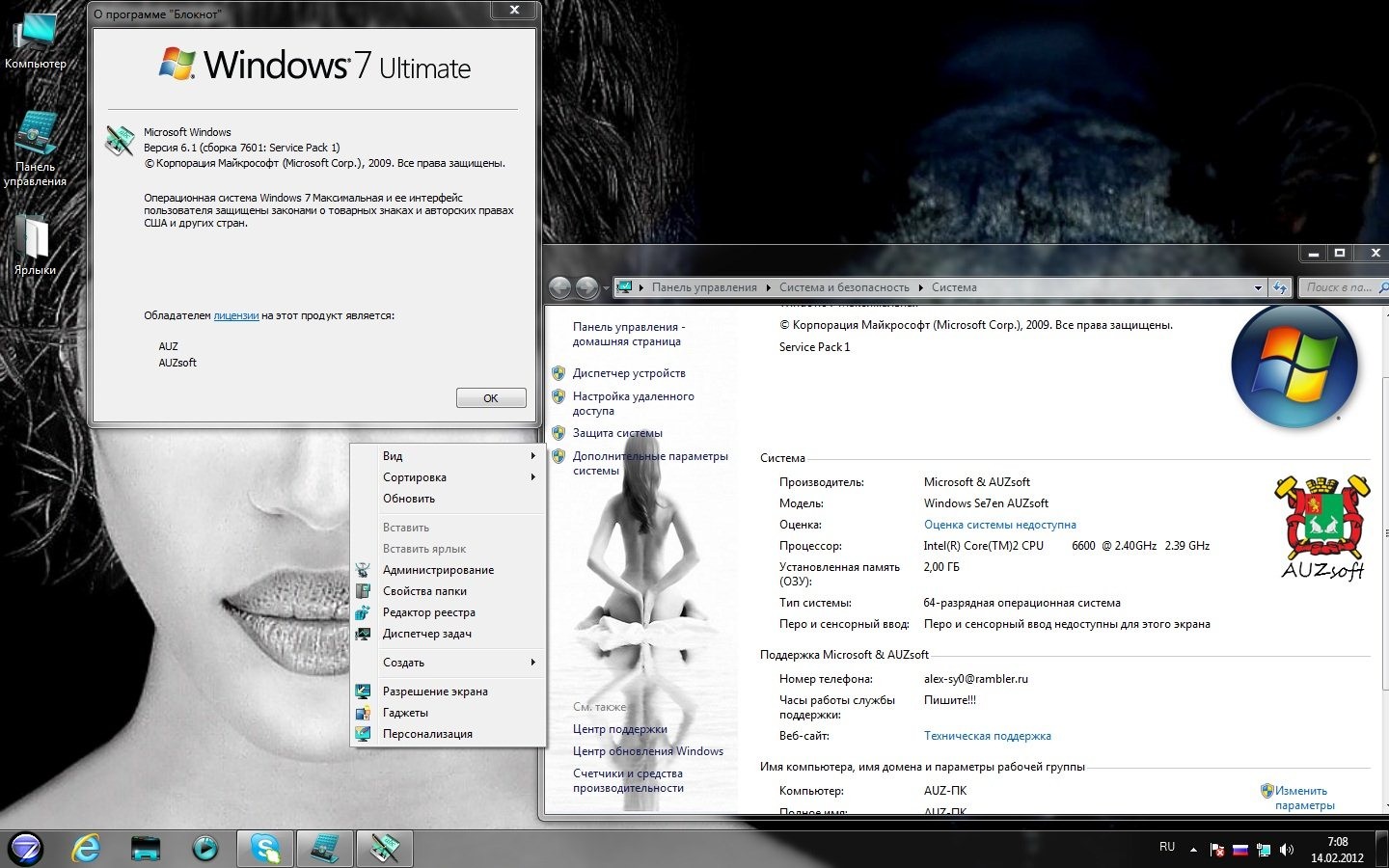Click the Редактор реестра menu icon
This screenshot has width=1389, height=868.
[363, 612]
